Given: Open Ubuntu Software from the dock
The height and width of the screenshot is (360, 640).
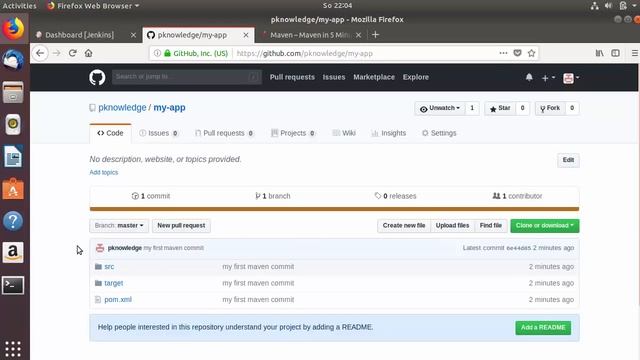Looking at the screenshot, I should 13,189.
